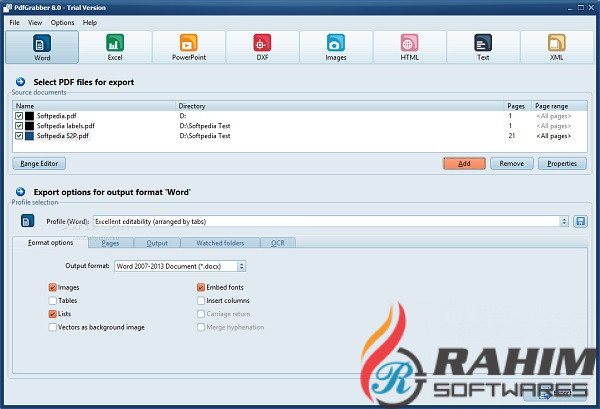Click the file icon beside Softpedia labels.pdf
This screenshot has height=409, width=600.
pyautogui.click(x=29, y=126)
